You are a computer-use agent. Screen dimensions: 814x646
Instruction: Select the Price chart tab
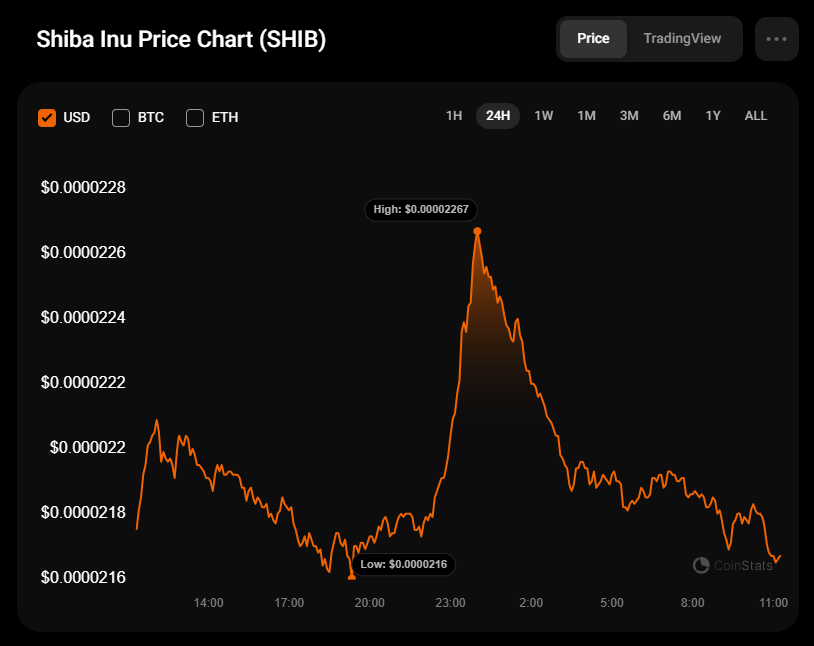tap(593, 39)
